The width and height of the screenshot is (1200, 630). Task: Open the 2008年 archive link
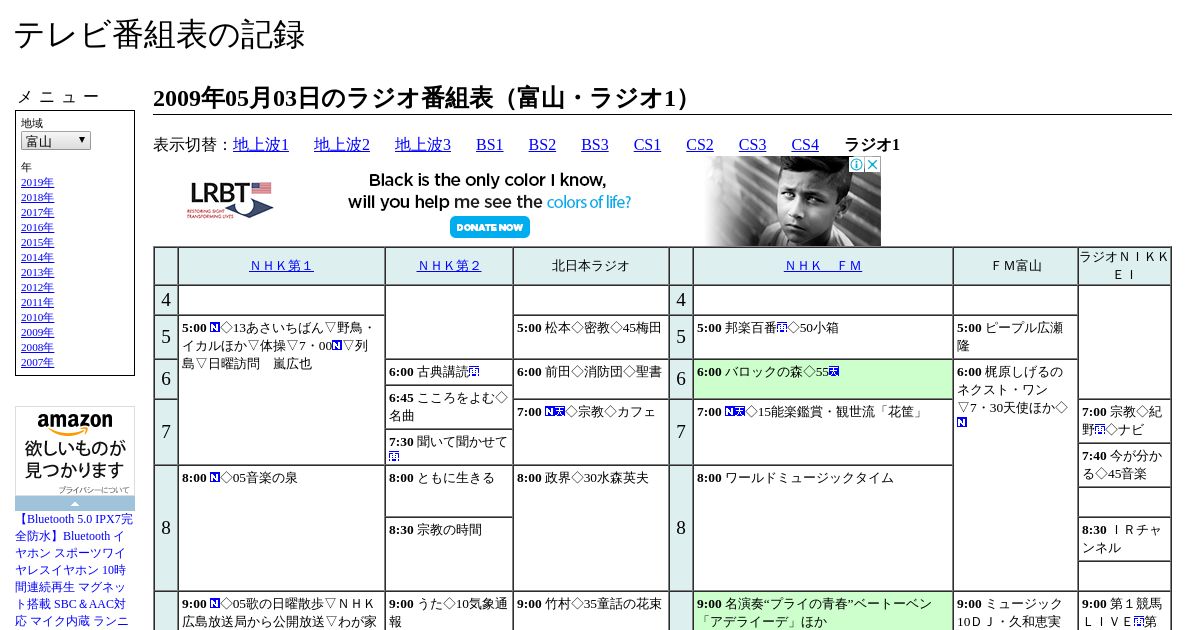click(37, 347)
